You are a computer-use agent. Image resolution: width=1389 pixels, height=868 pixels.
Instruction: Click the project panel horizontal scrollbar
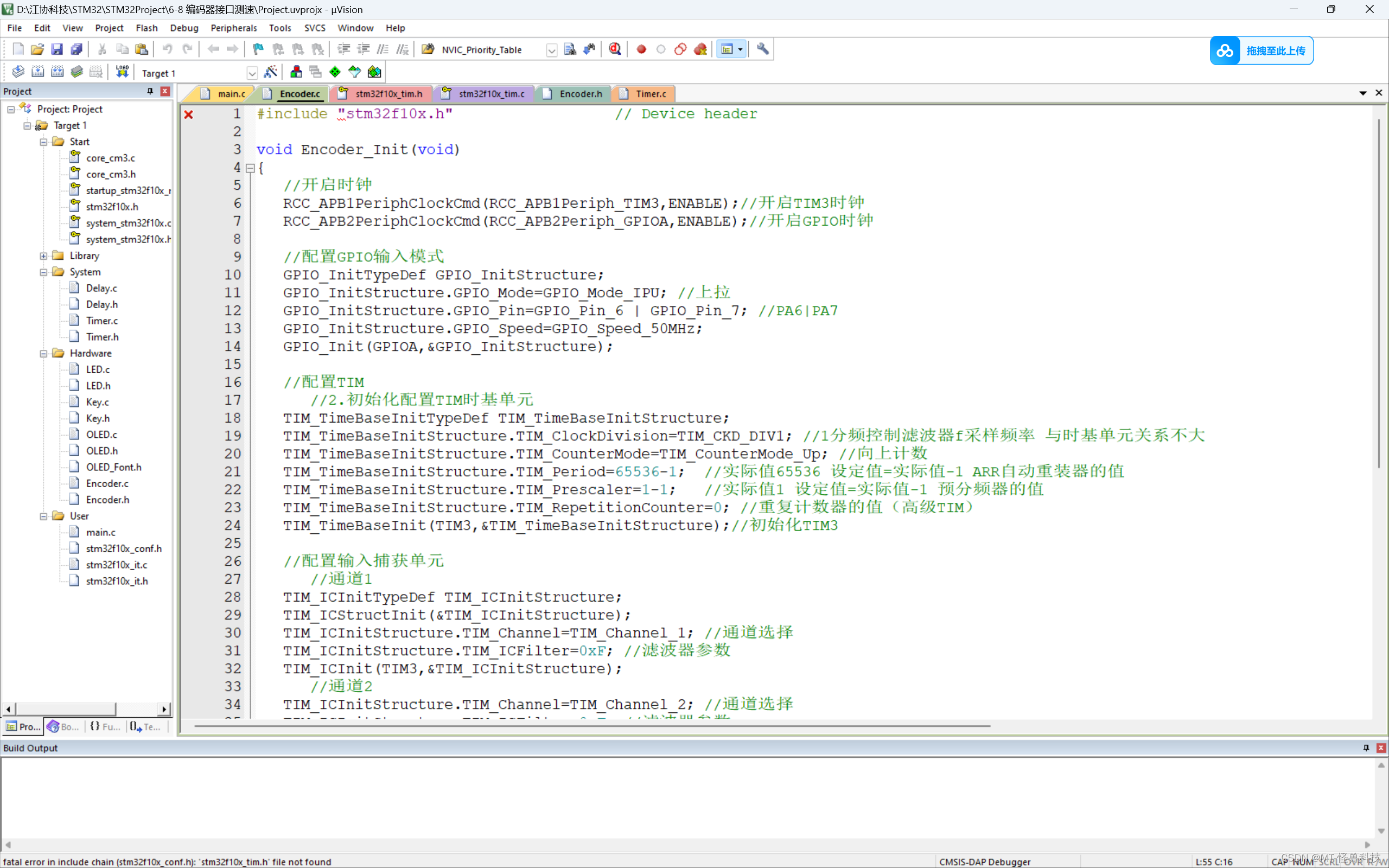[x=66, y=709]
